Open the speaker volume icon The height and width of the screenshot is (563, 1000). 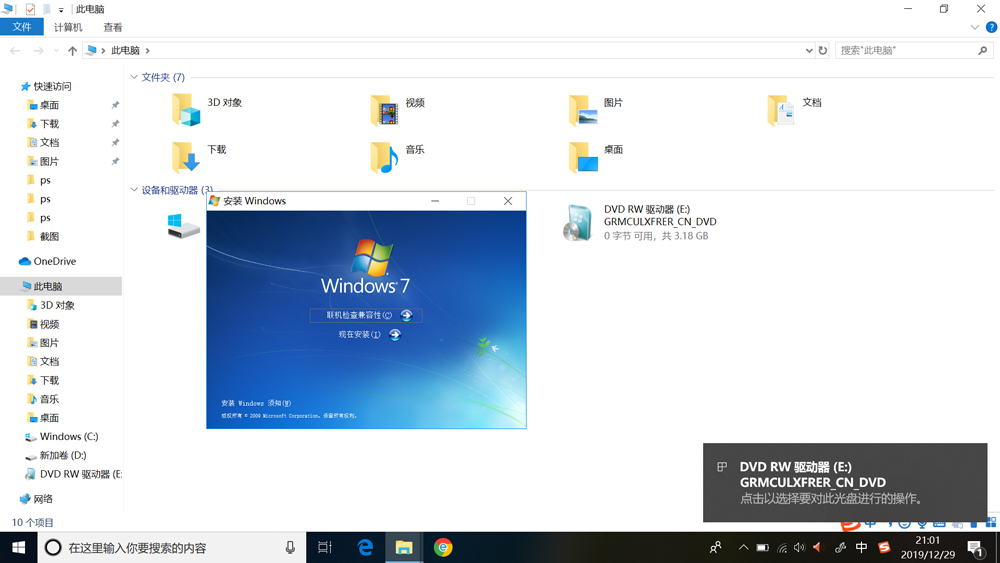pyautogui.click(x=799, y=548)
